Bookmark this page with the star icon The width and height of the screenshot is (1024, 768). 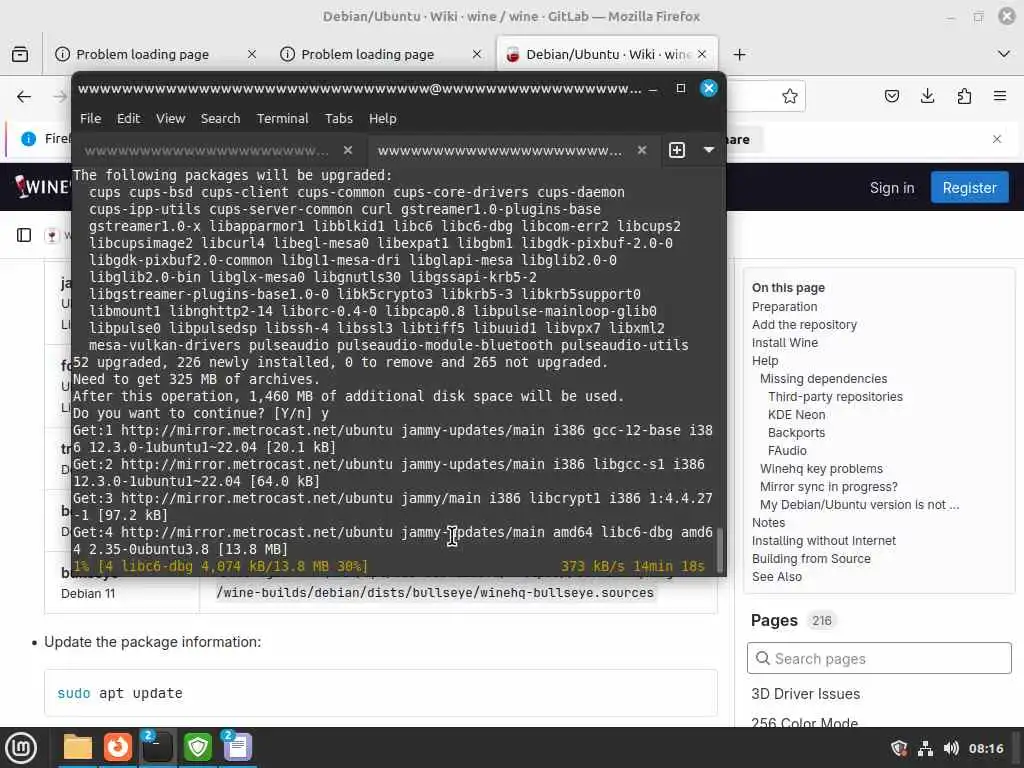pos(790,97)
